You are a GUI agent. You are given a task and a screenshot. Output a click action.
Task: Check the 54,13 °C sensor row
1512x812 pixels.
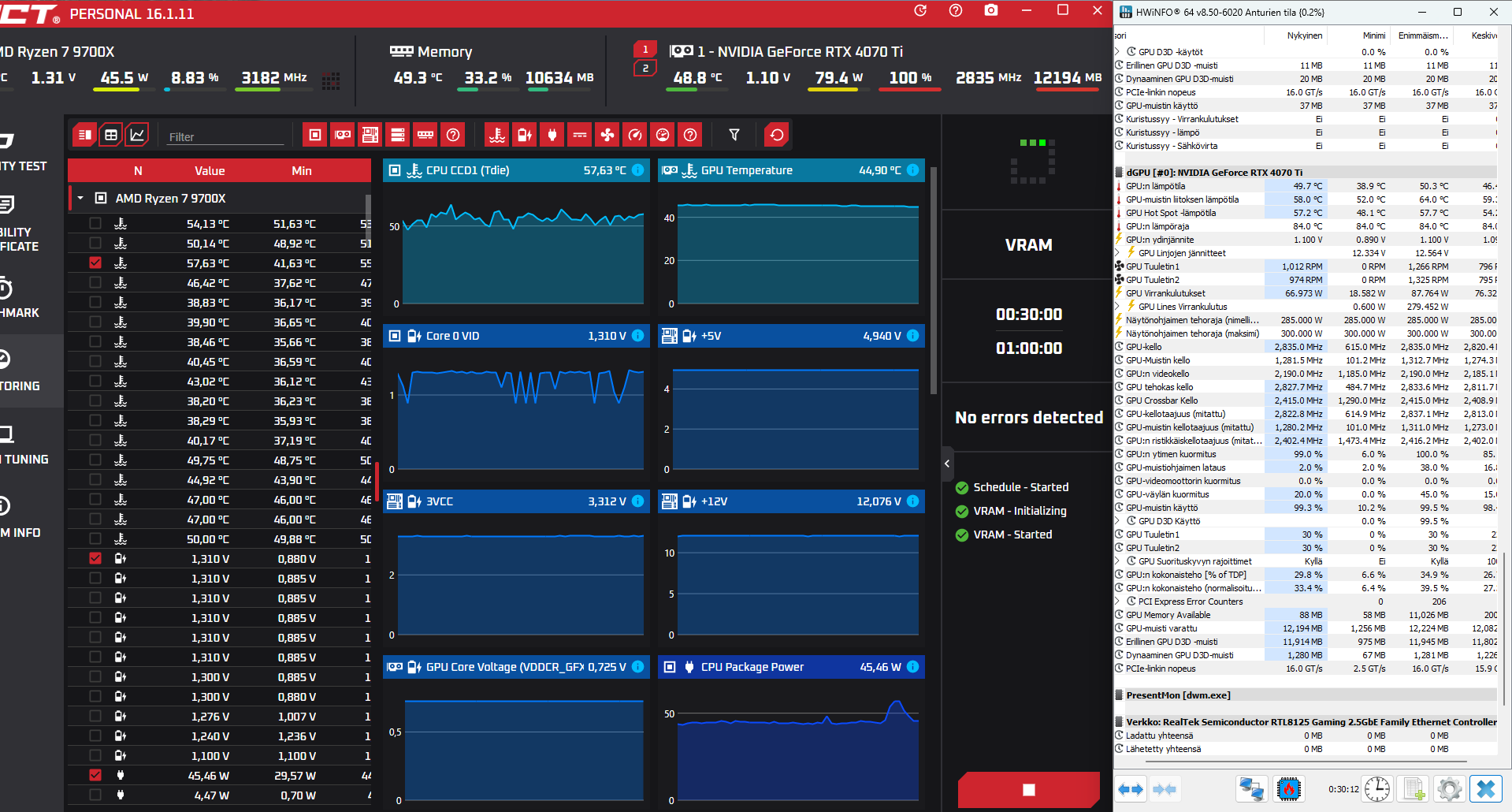tap(95, 224)
